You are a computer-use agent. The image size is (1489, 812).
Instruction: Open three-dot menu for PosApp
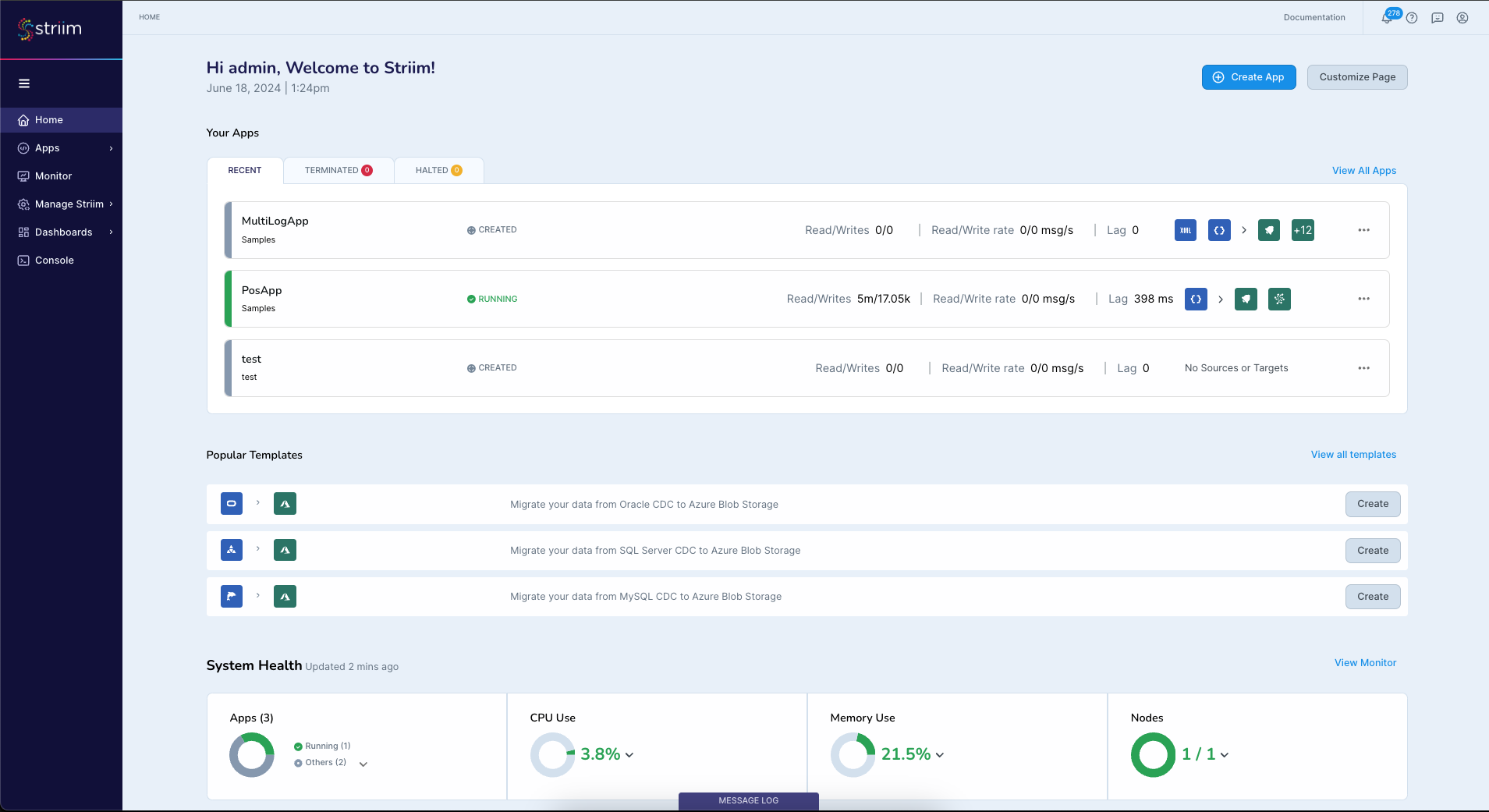tap(1363, 299)
